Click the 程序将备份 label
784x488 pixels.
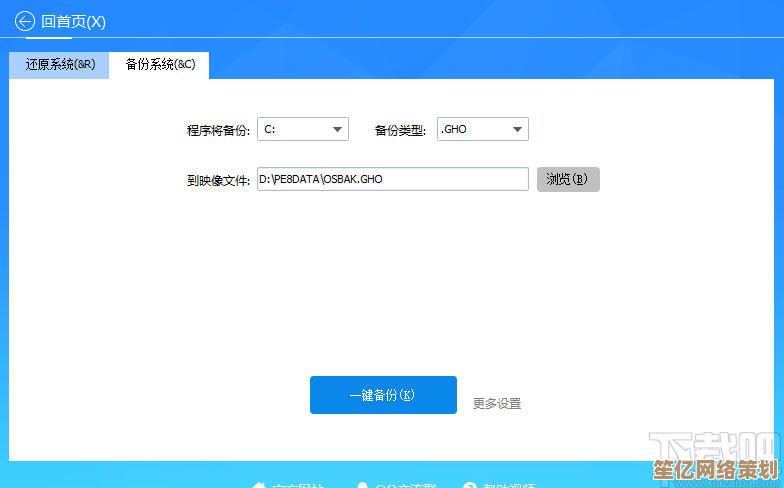click(218, 130)
